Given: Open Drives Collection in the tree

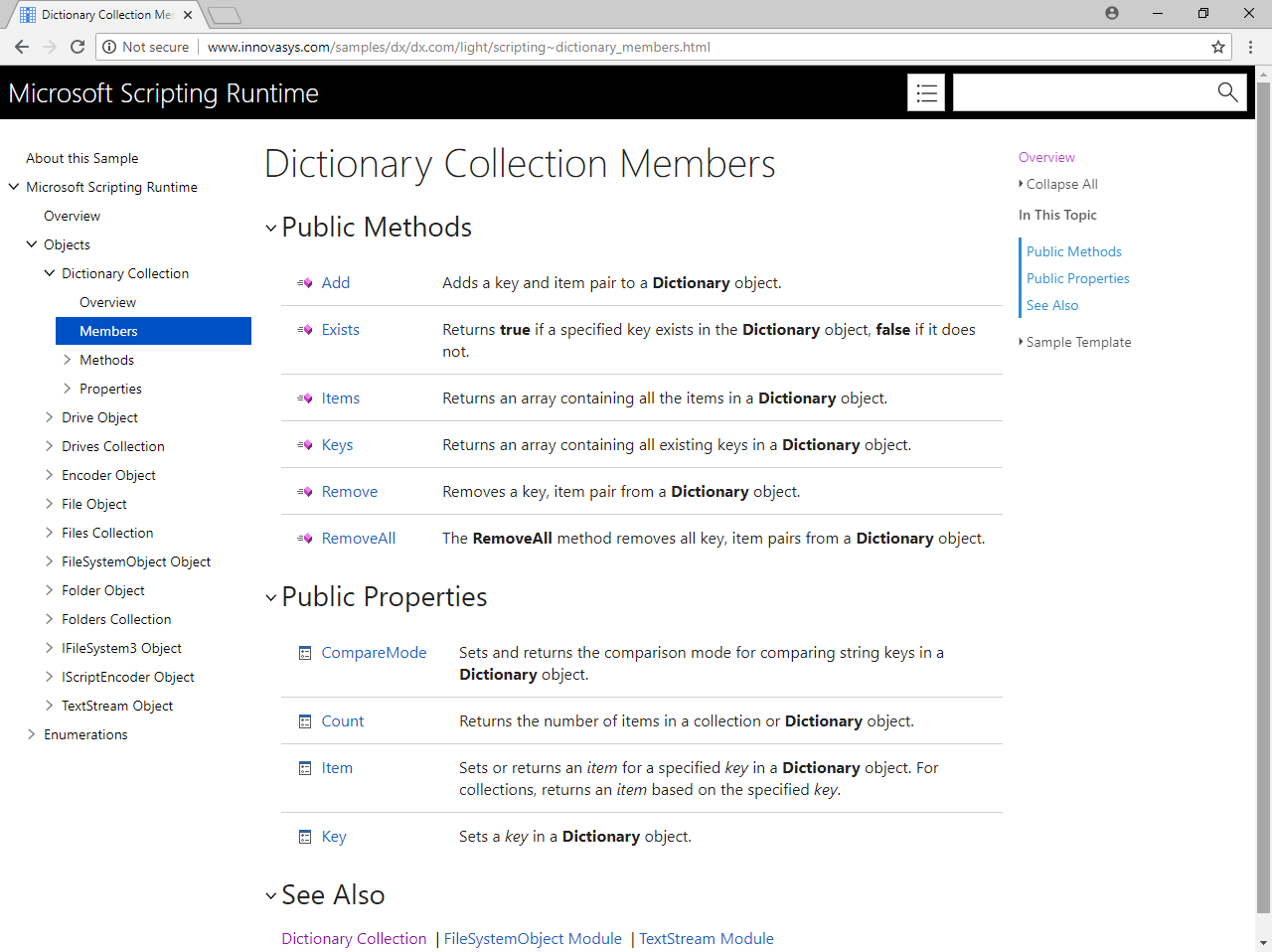Looking at the screenshot, I should (x=113, y=446).
